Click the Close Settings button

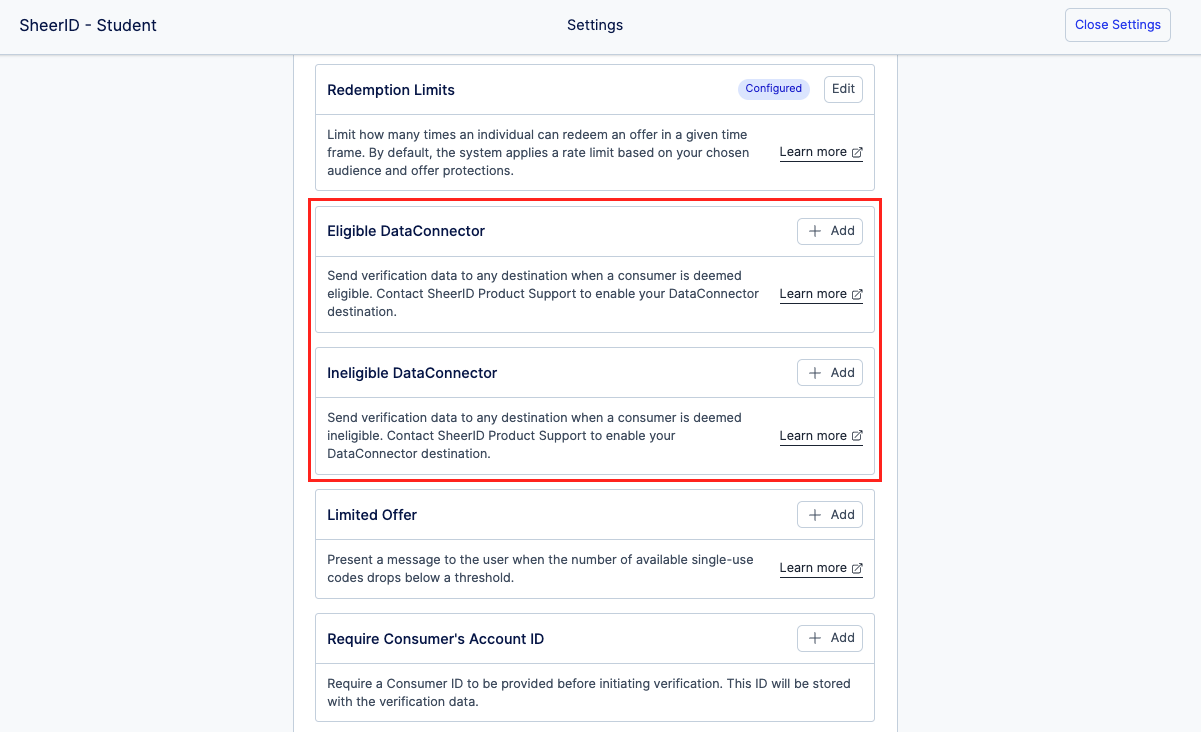point(1117,25)
